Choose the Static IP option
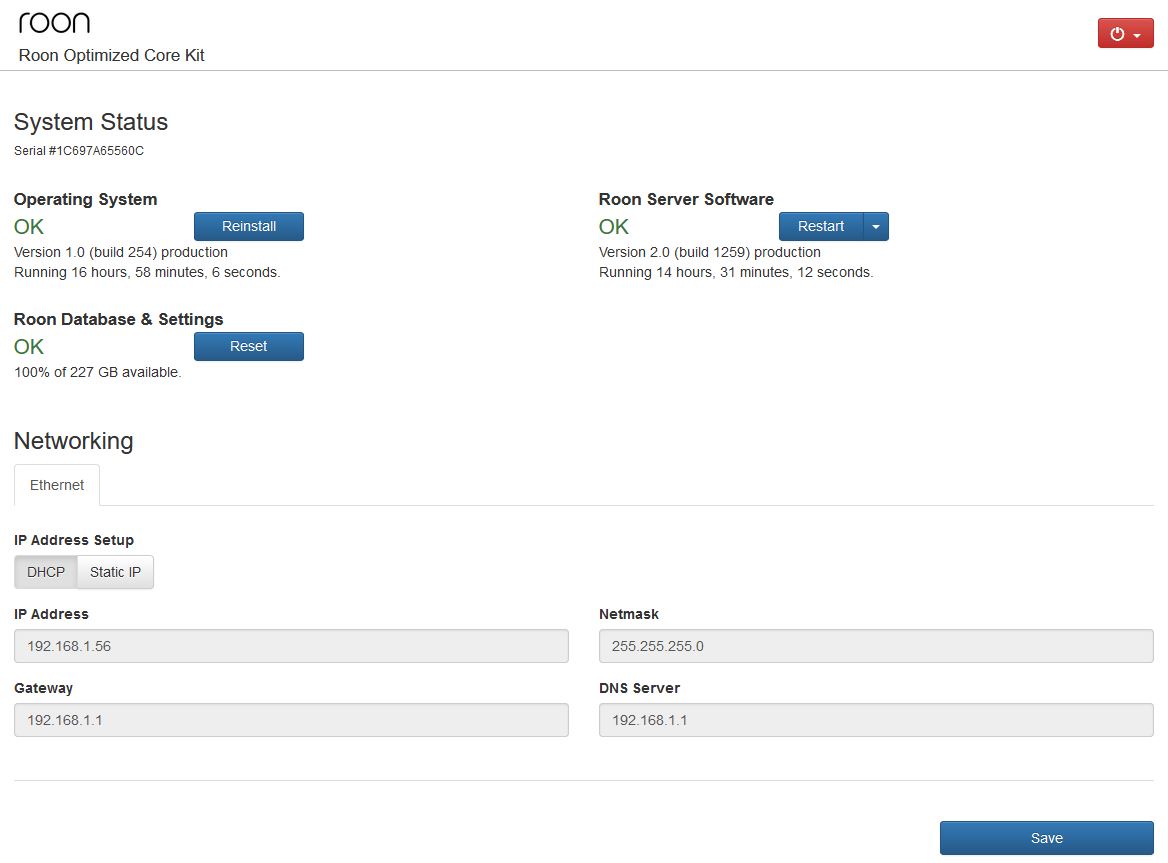The image size is (1168, 863). coord(115,572)
